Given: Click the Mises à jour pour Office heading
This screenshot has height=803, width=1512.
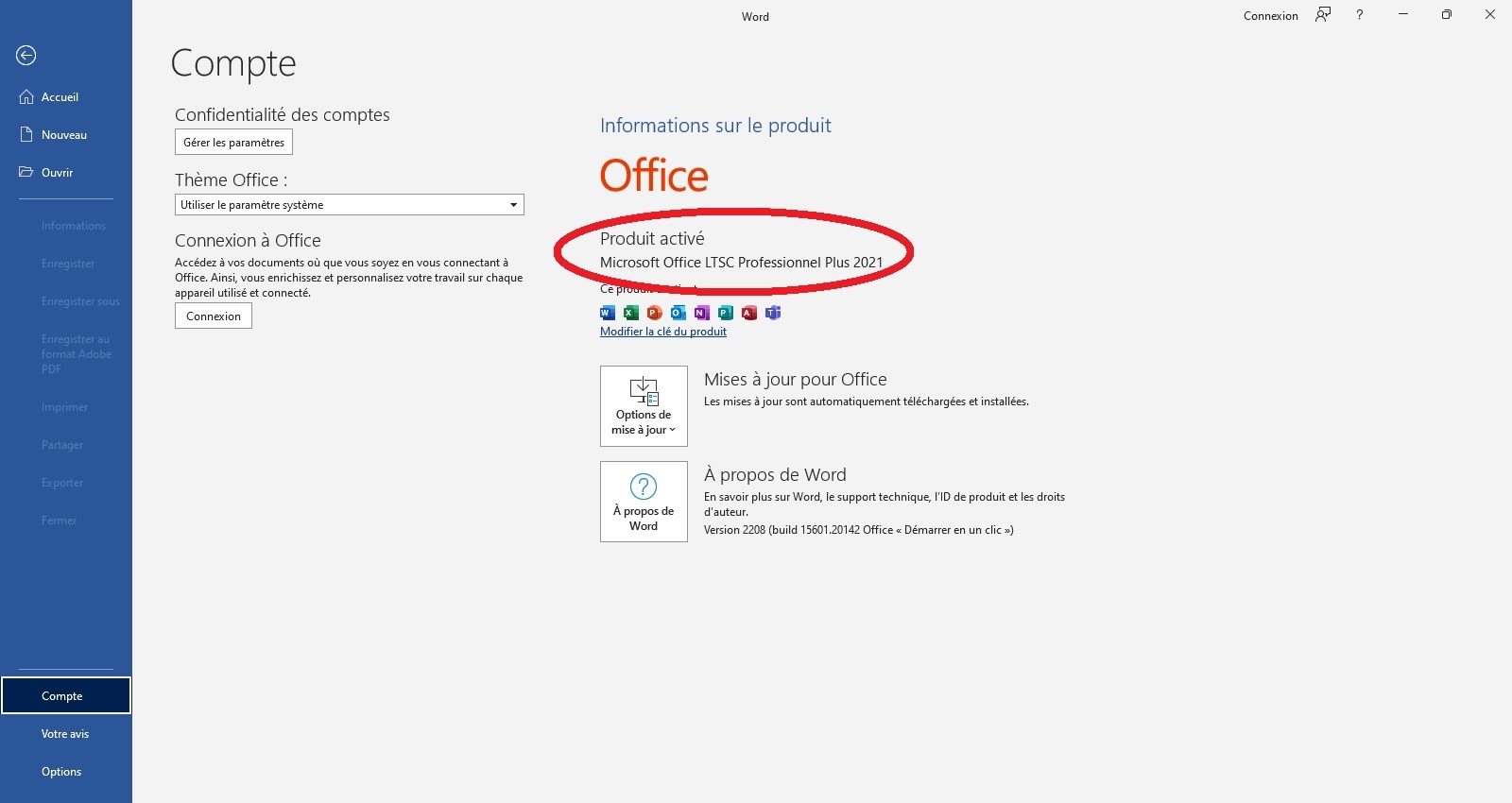Looking at the screenshot, I should [796, 380].
